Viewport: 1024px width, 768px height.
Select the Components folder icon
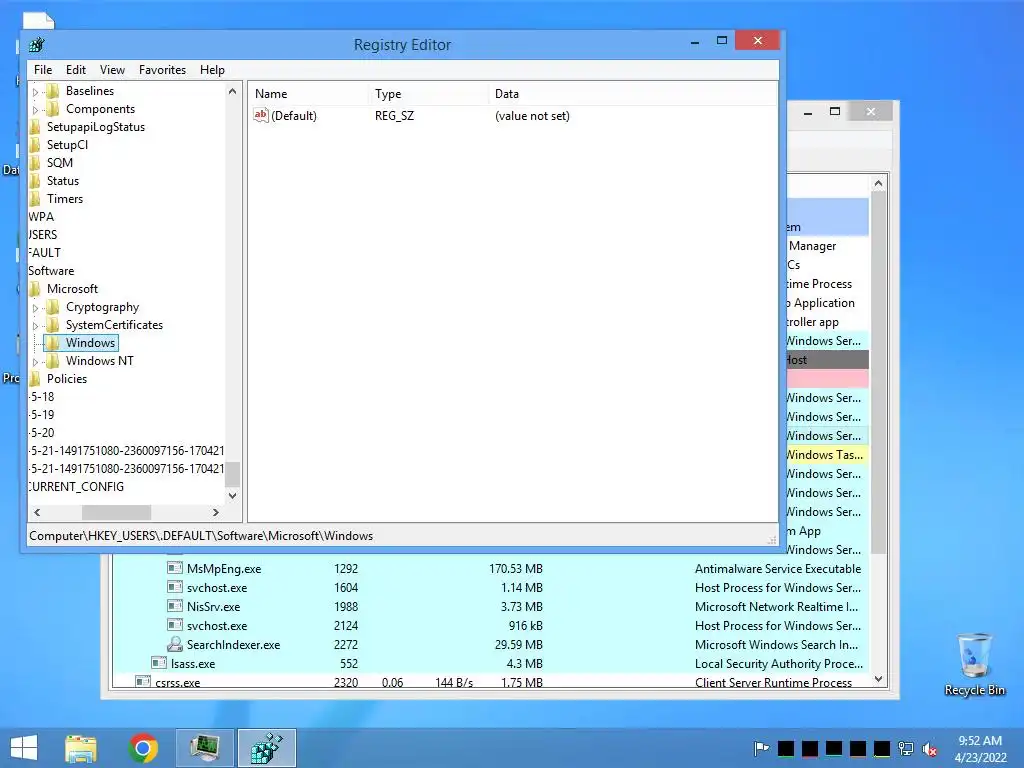tap(53, 109)
